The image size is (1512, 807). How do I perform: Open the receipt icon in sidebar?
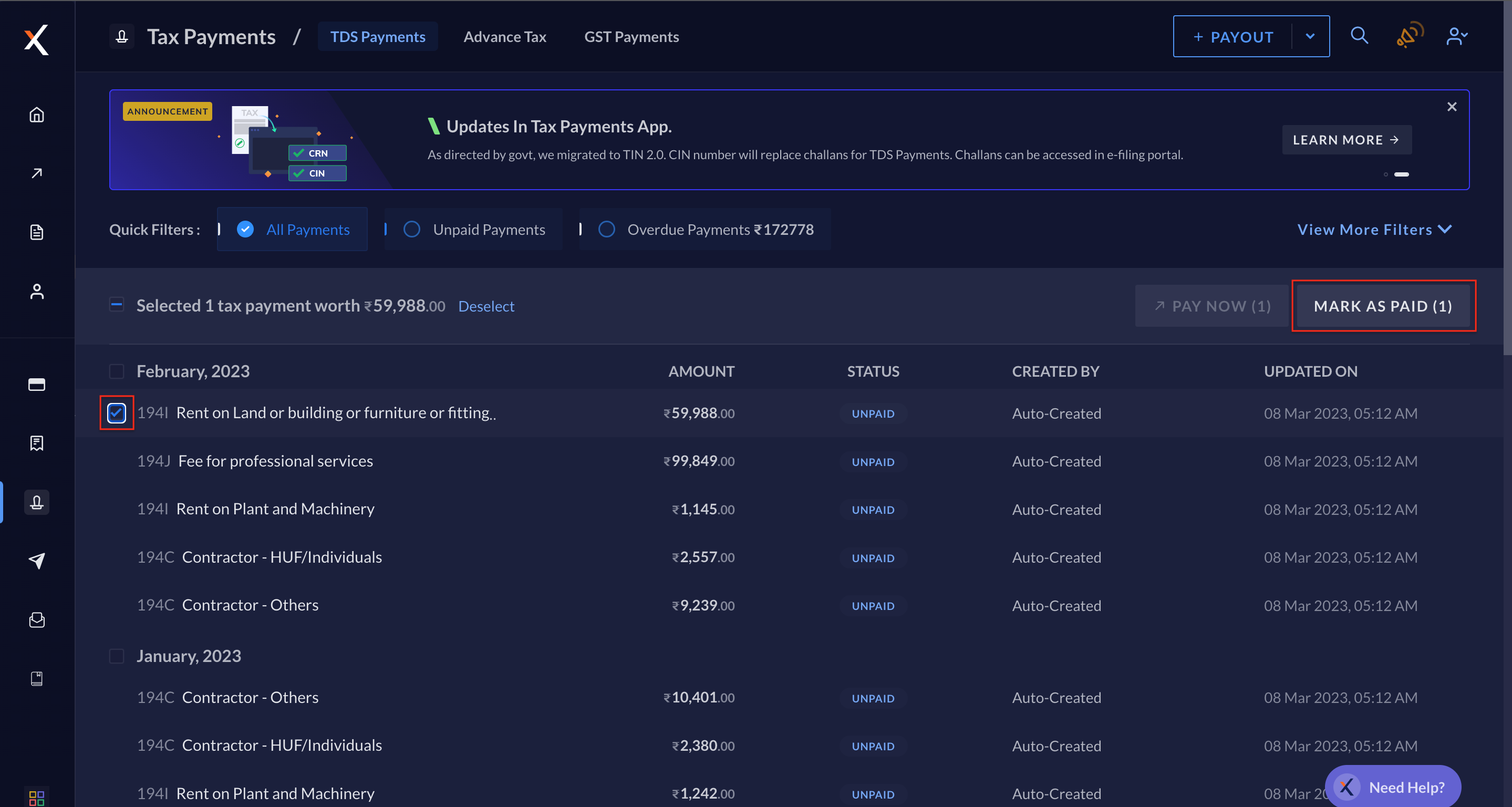coord(36,443)
